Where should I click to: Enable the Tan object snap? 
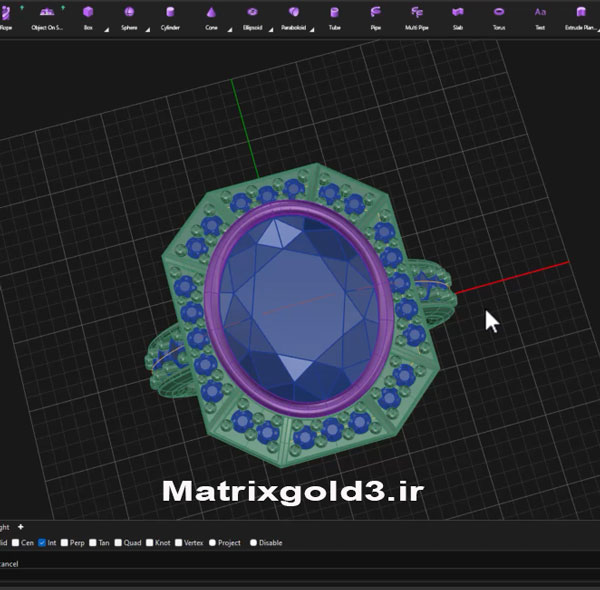[93, 543]
